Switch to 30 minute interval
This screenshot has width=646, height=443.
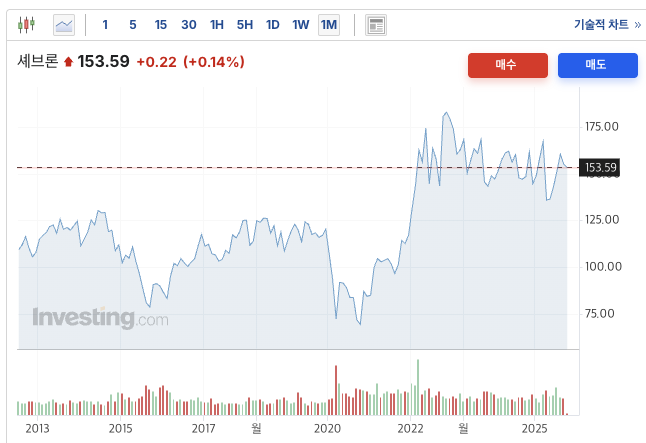[x=189, y=24]
